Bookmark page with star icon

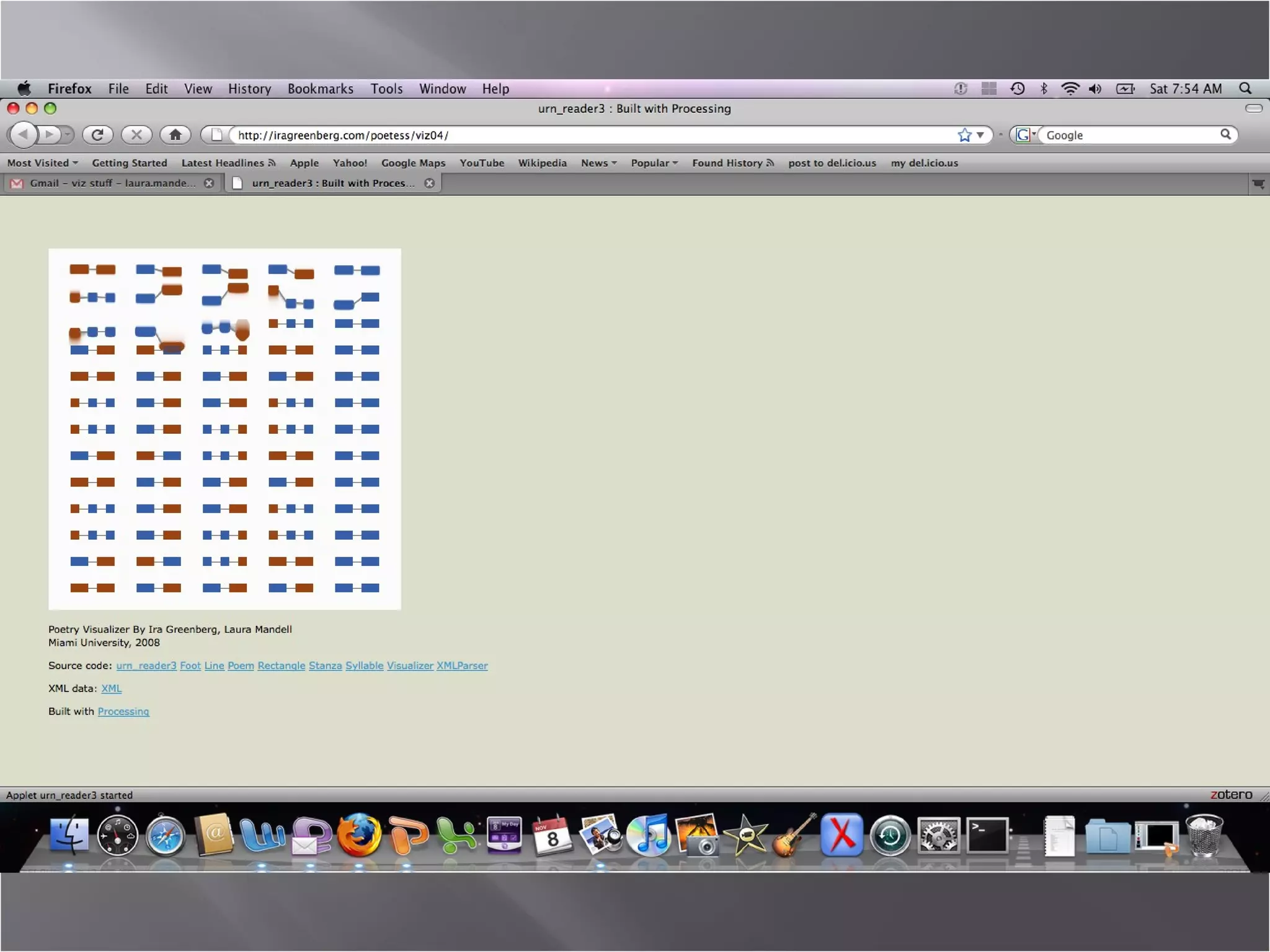[964, 135]
